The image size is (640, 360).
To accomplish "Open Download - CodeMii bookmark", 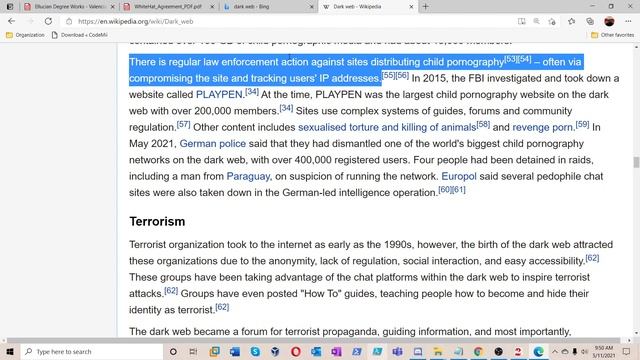I will coord(80,35).
